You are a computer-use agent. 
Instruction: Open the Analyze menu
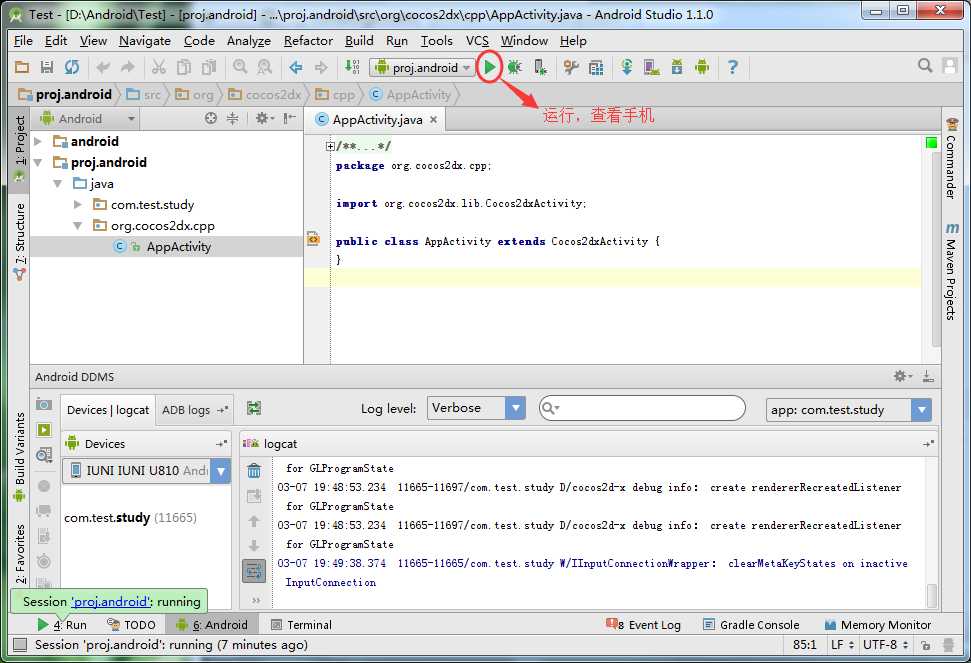[249, 41]
